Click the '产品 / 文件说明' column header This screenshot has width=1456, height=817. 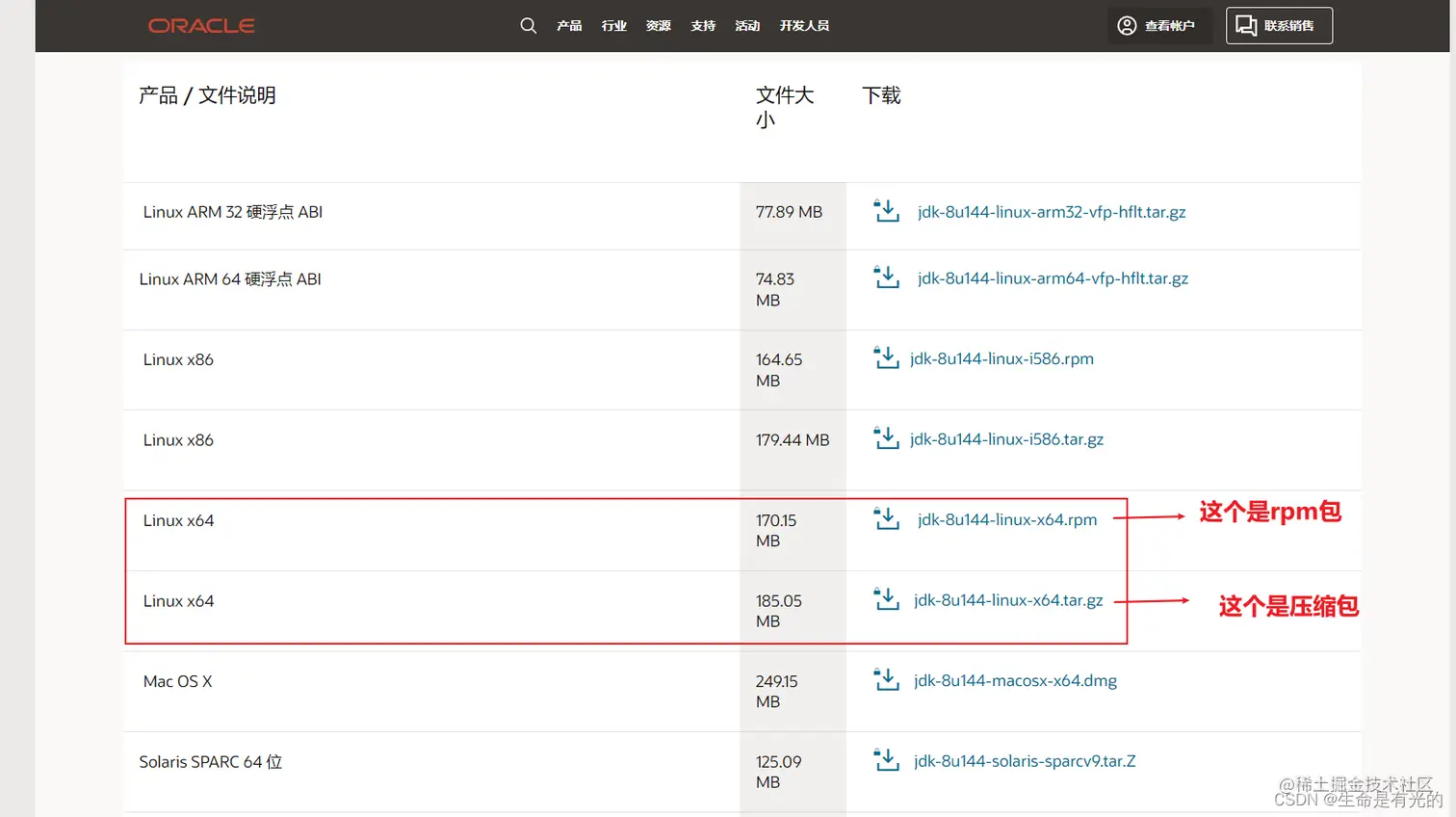tap(207, 95)
